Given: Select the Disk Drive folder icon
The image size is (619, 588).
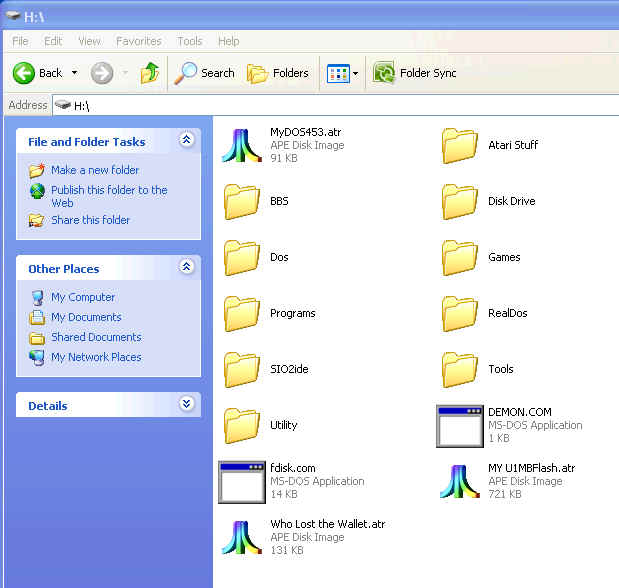Looking at the screenshot, I should [459, 201].
